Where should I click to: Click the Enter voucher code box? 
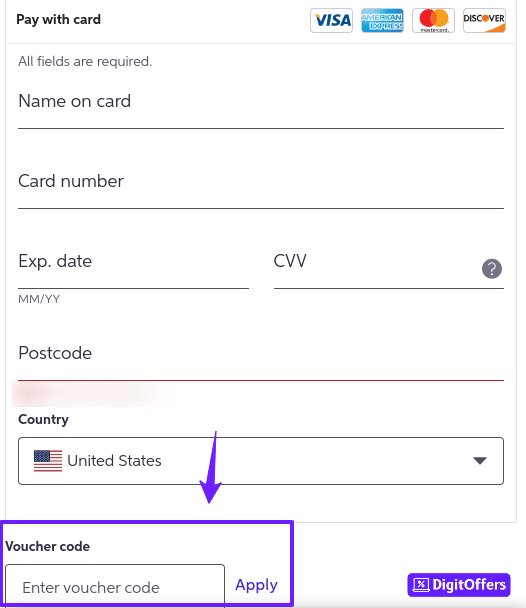115,586
